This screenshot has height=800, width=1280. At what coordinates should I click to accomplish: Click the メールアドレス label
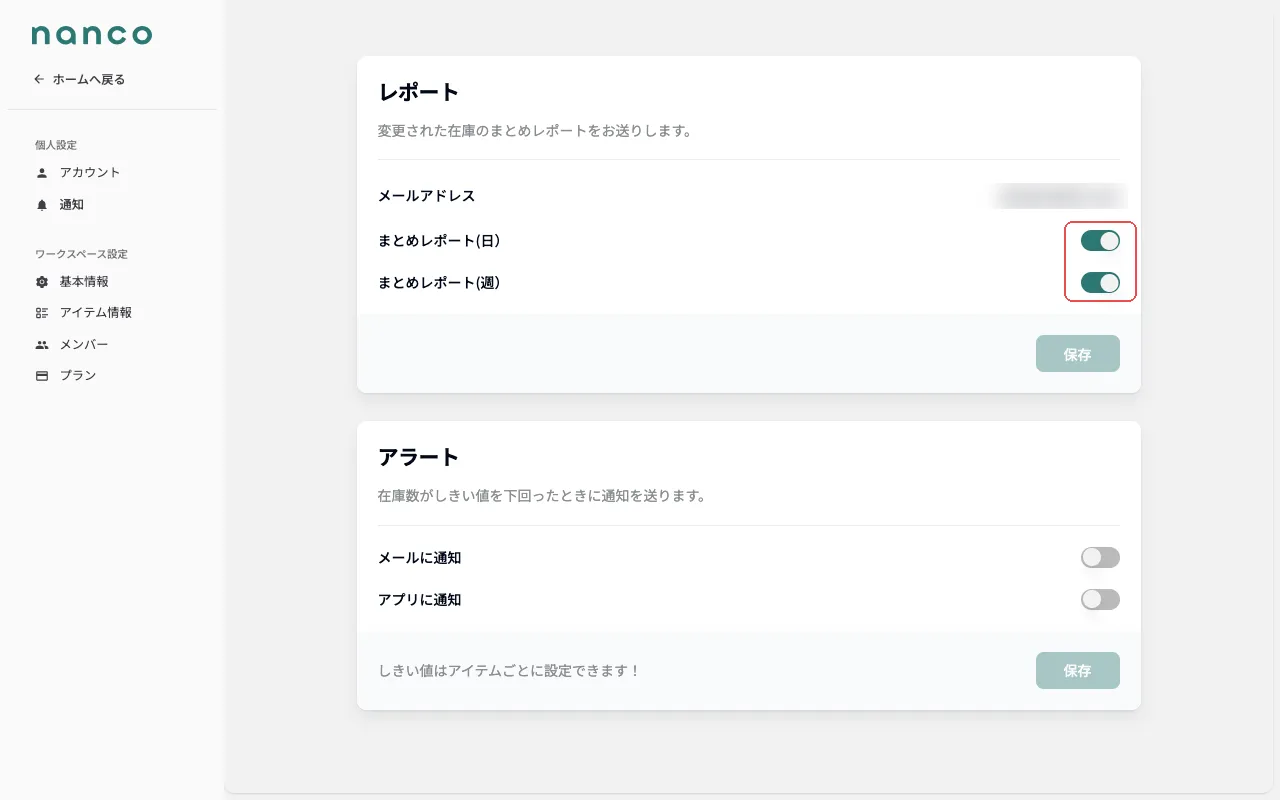pyautogui.click(x=427, y=196)
